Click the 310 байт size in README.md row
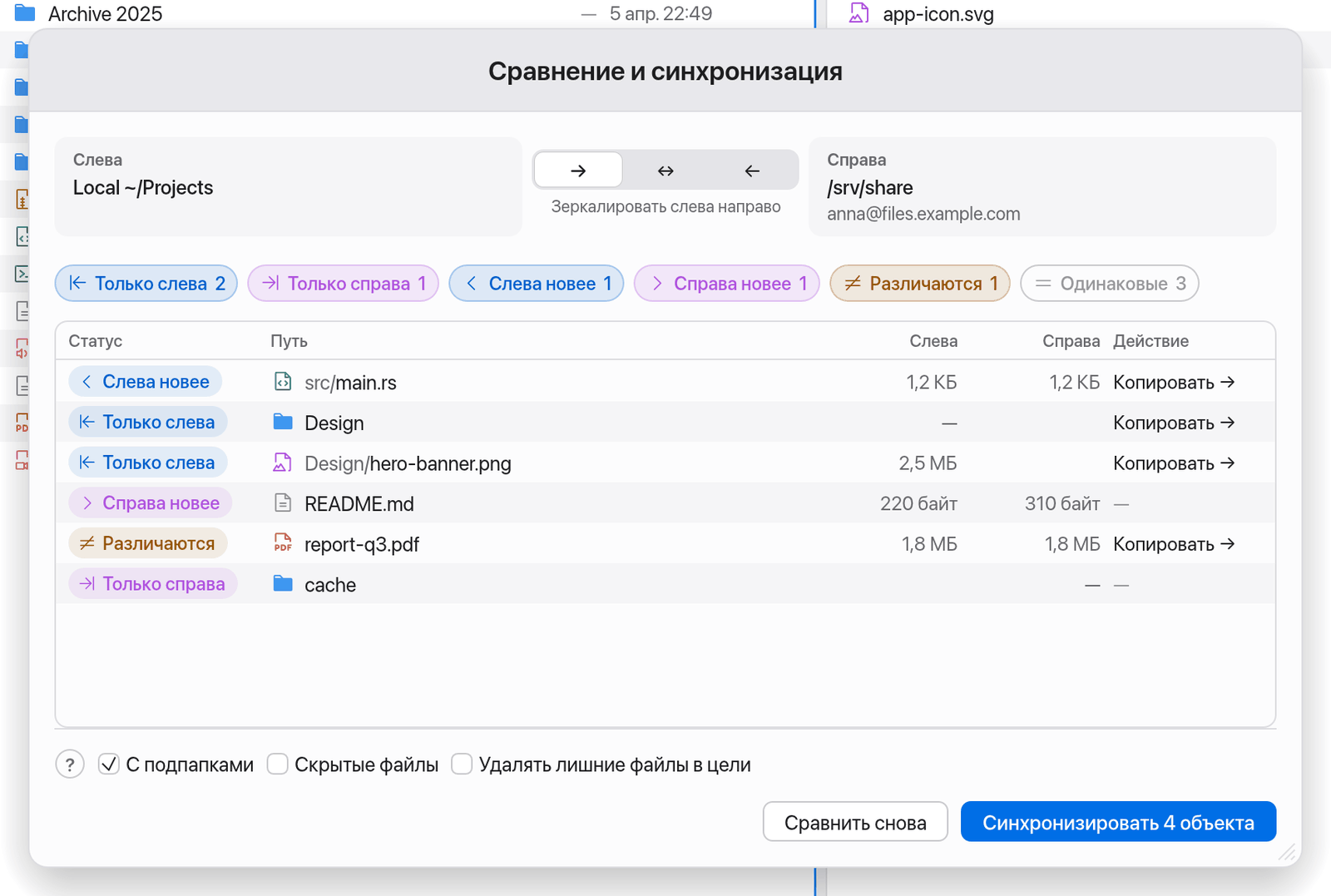 pos(1062,504)
